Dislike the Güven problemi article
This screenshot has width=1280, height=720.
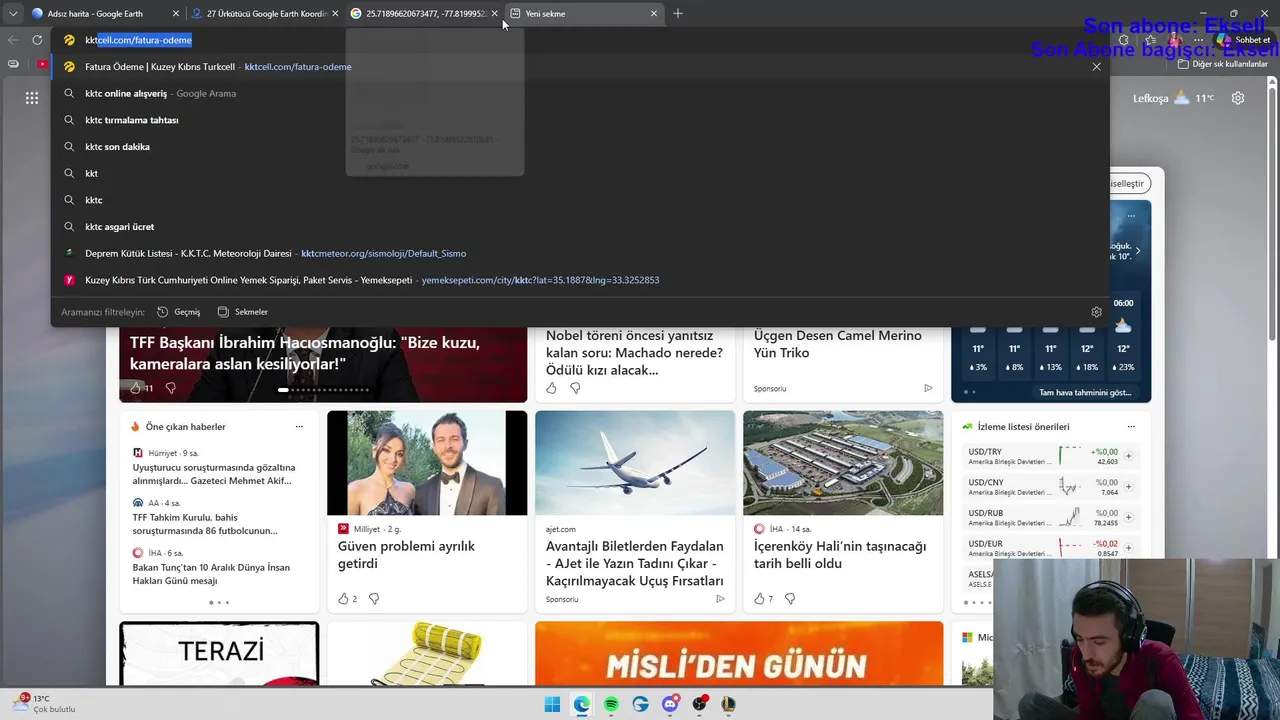tap(374, 599)
